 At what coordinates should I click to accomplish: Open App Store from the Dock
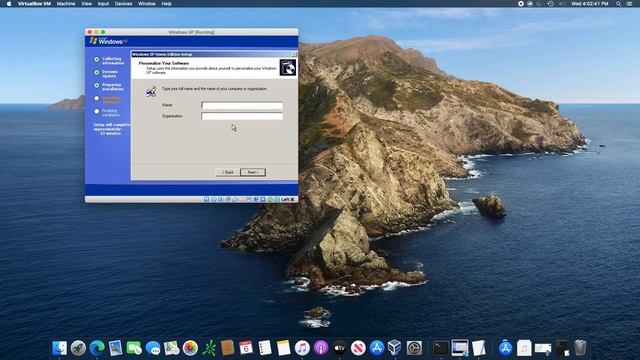point(377,348)
